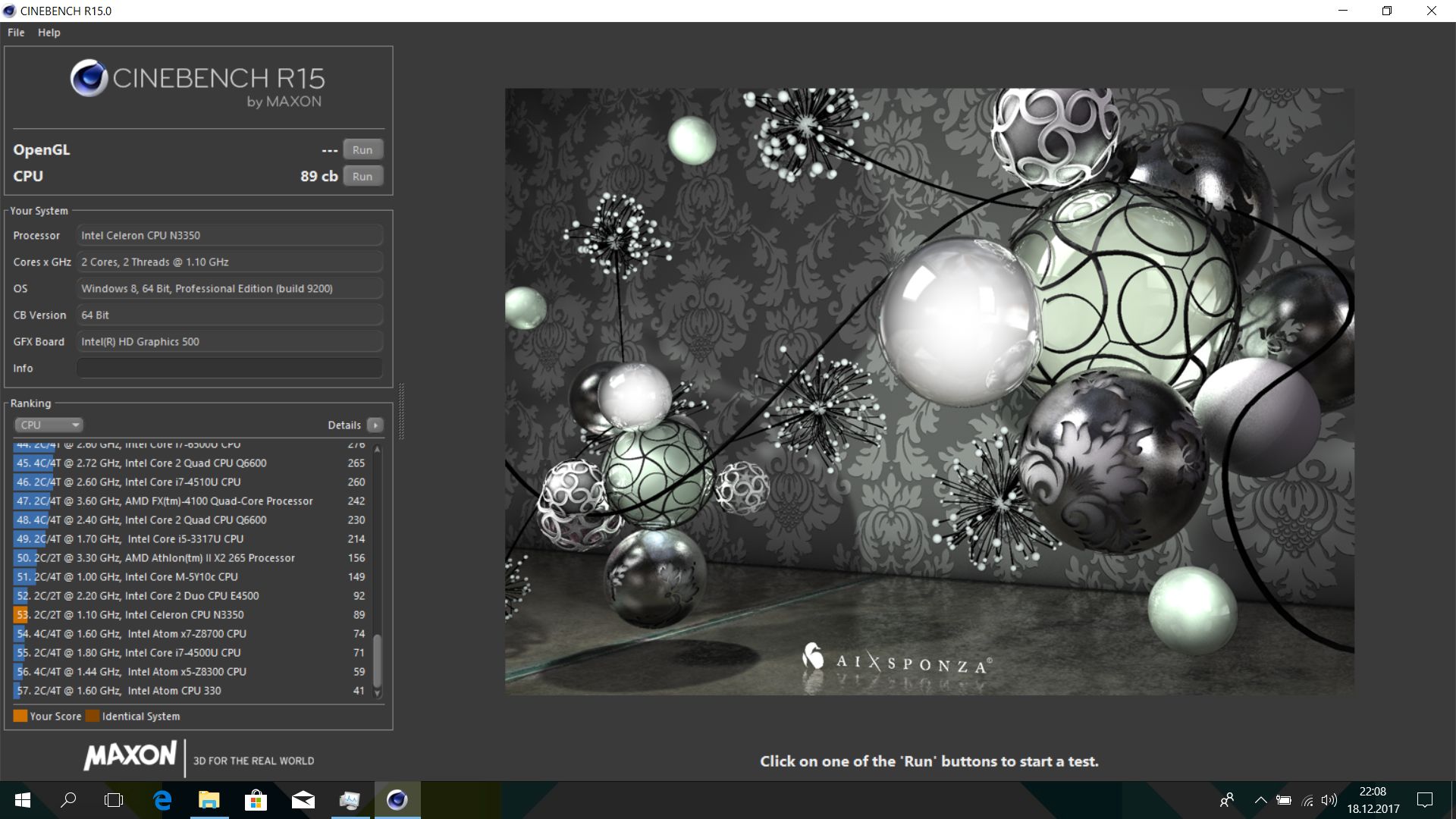Click the Info text field
Image resolution: width=1456 pixels, height=819 pixels.
click(x=229, y=368)
